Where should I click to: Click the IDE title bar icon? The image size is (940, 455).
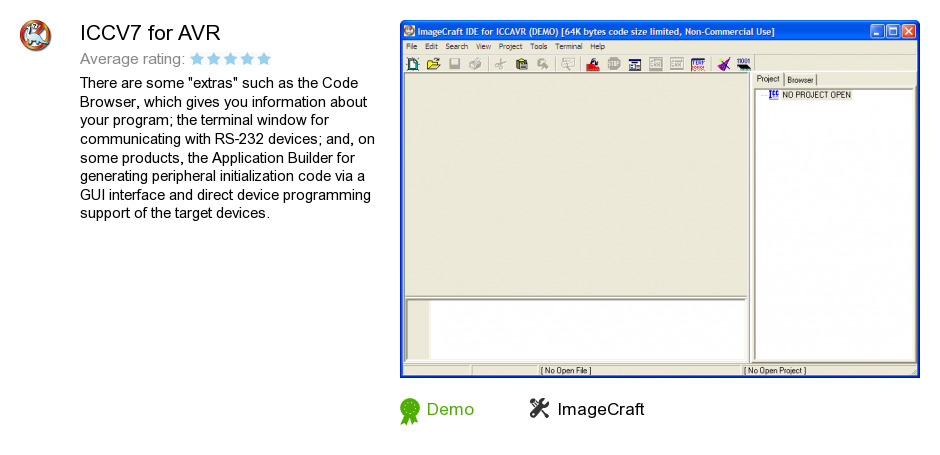point(409,31)
